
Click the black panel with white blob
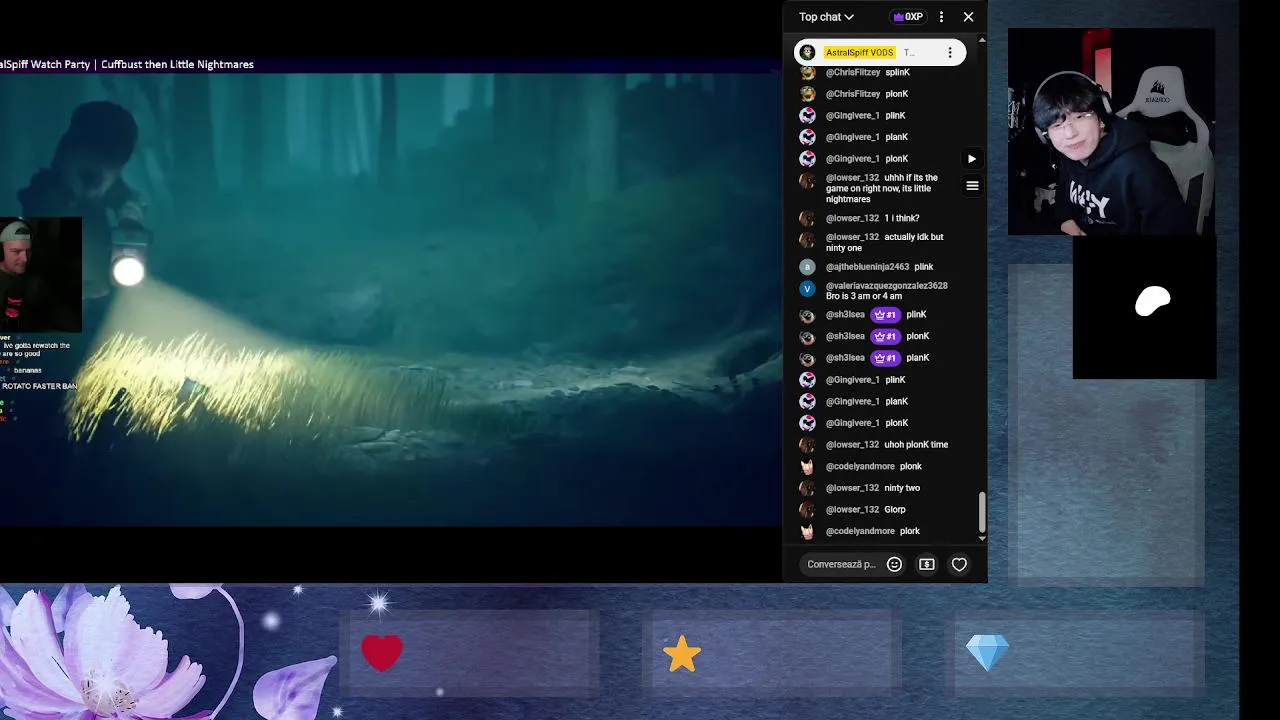tap(1144, 307)
